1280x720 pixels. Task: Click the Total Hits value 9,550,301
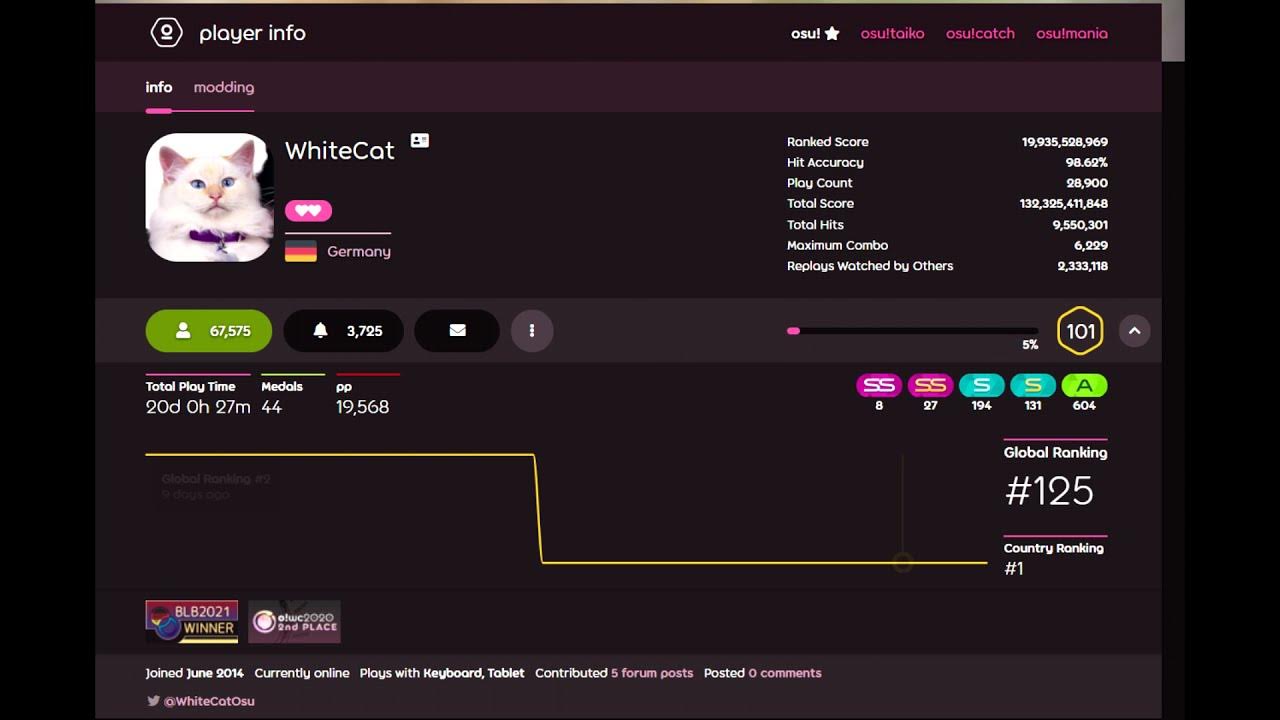pos(1080,225)
